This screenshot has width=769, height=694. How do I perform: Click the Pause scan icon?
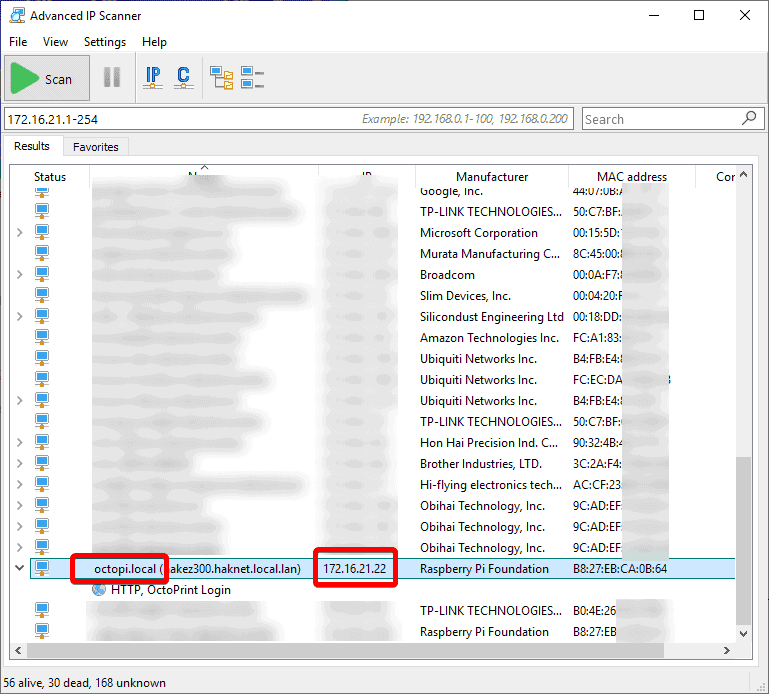coord(112,77)
